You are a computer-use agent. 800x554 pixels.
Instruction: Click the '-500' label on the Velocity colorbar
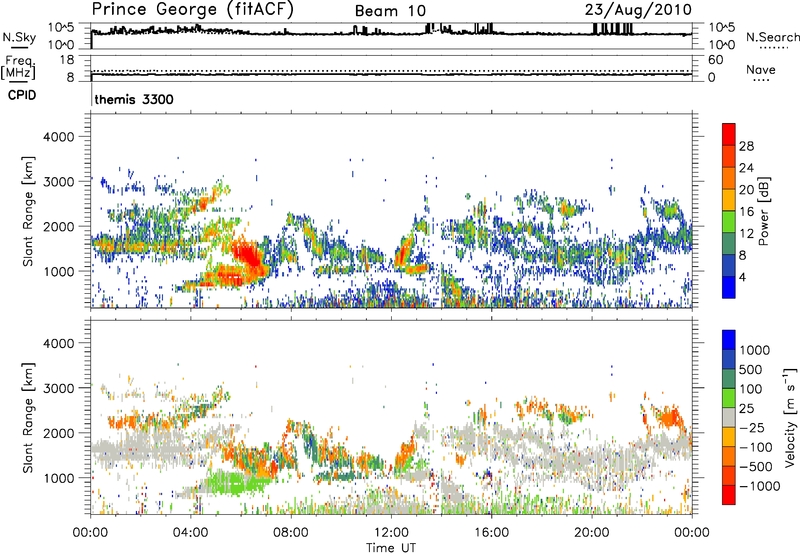756,467
